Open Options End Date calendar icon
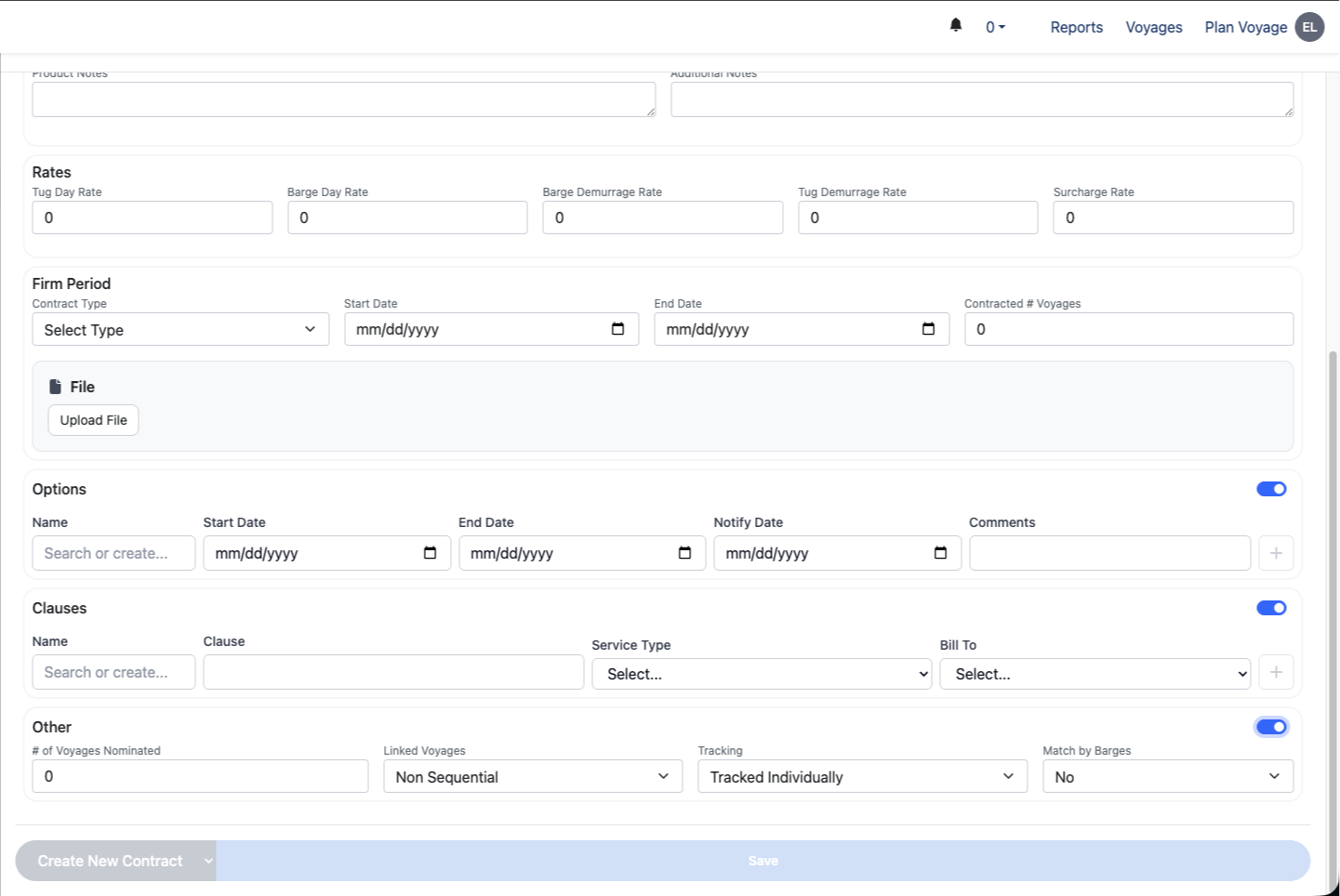The image size is (1340, 896). (x=684, y=553)
